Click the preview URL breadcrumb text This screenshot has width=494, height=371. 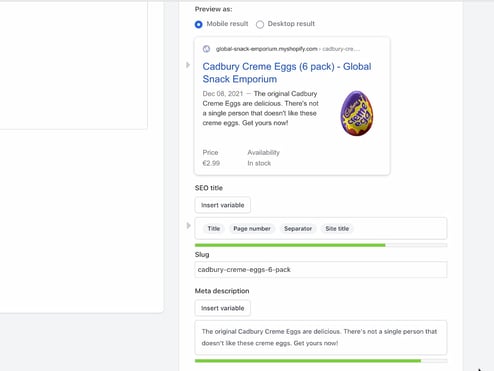pos(288,49)
